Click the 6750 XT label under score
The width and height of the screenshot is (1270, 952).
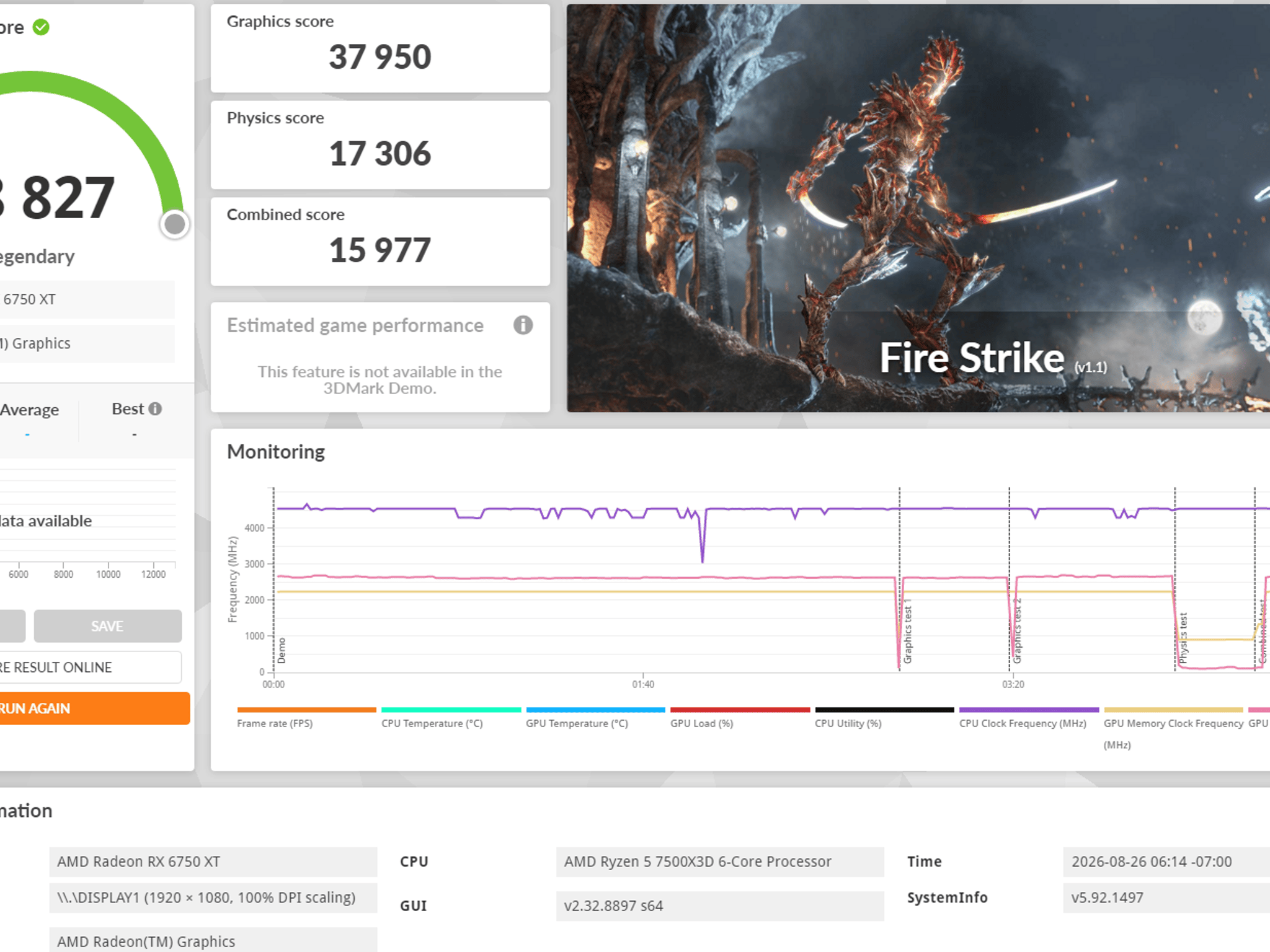(x=29, y=299)
